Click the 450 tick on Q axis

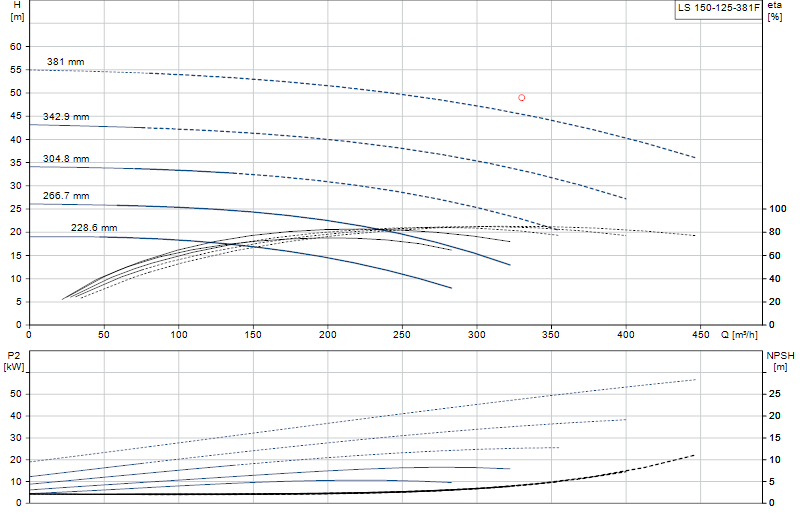point(701,335)
